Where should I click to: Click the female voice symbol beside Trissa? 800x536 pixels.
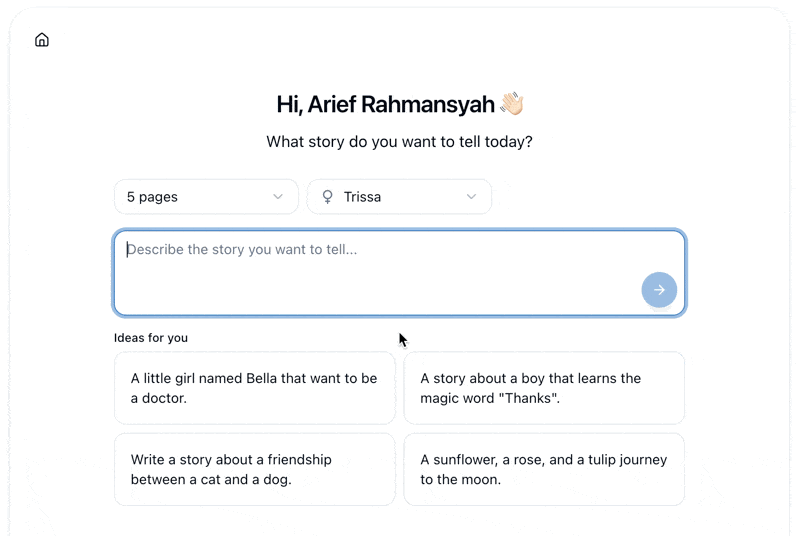point(328,197)
